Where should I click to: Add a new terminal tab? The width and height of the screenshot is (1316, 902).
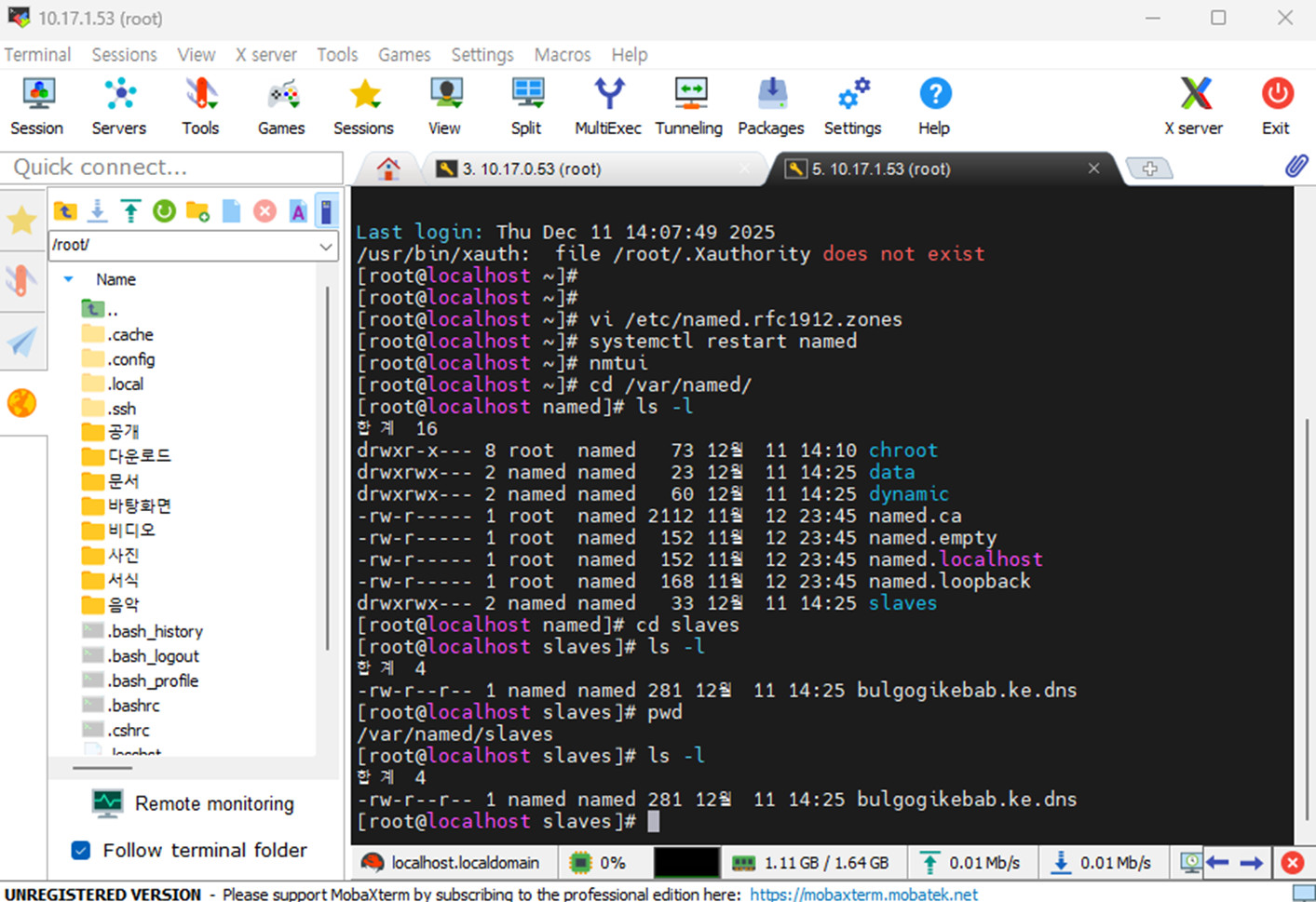point(1150,168)
